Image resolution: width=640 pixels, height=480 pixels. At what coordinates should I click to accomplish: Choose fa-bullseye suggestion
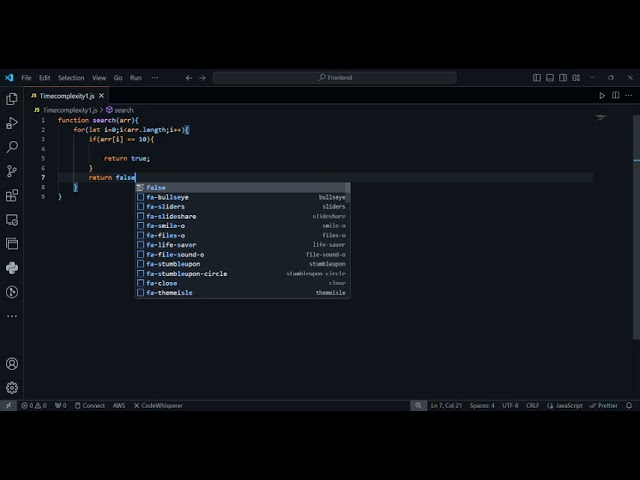[243, 197]
